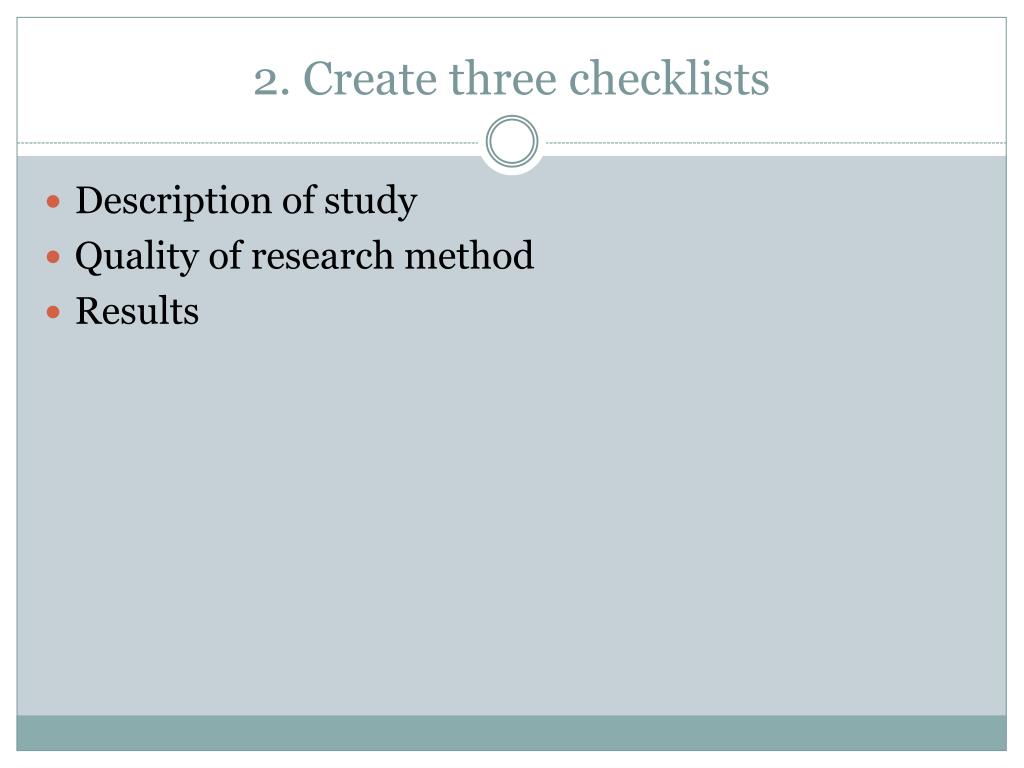The image size is (1024, 768).
Task: Click the dashed divider left of the circle
Action: (x=250, y=143)
